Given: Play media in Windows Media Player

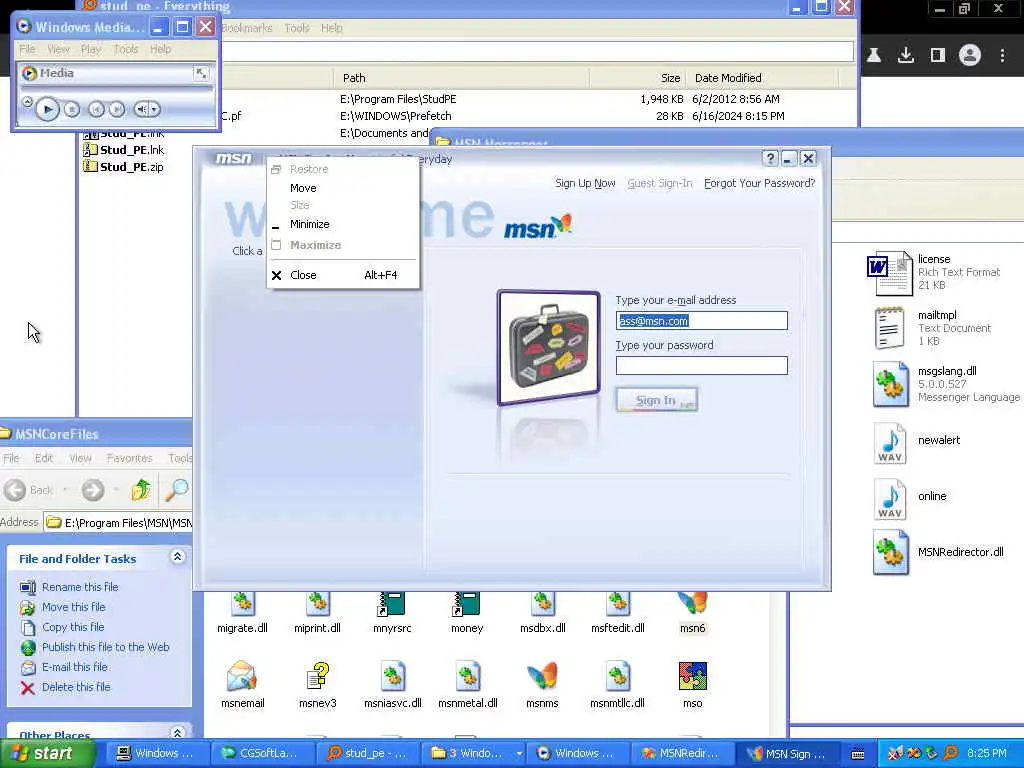Looking at the screenshot, I should tap(47, 109).
